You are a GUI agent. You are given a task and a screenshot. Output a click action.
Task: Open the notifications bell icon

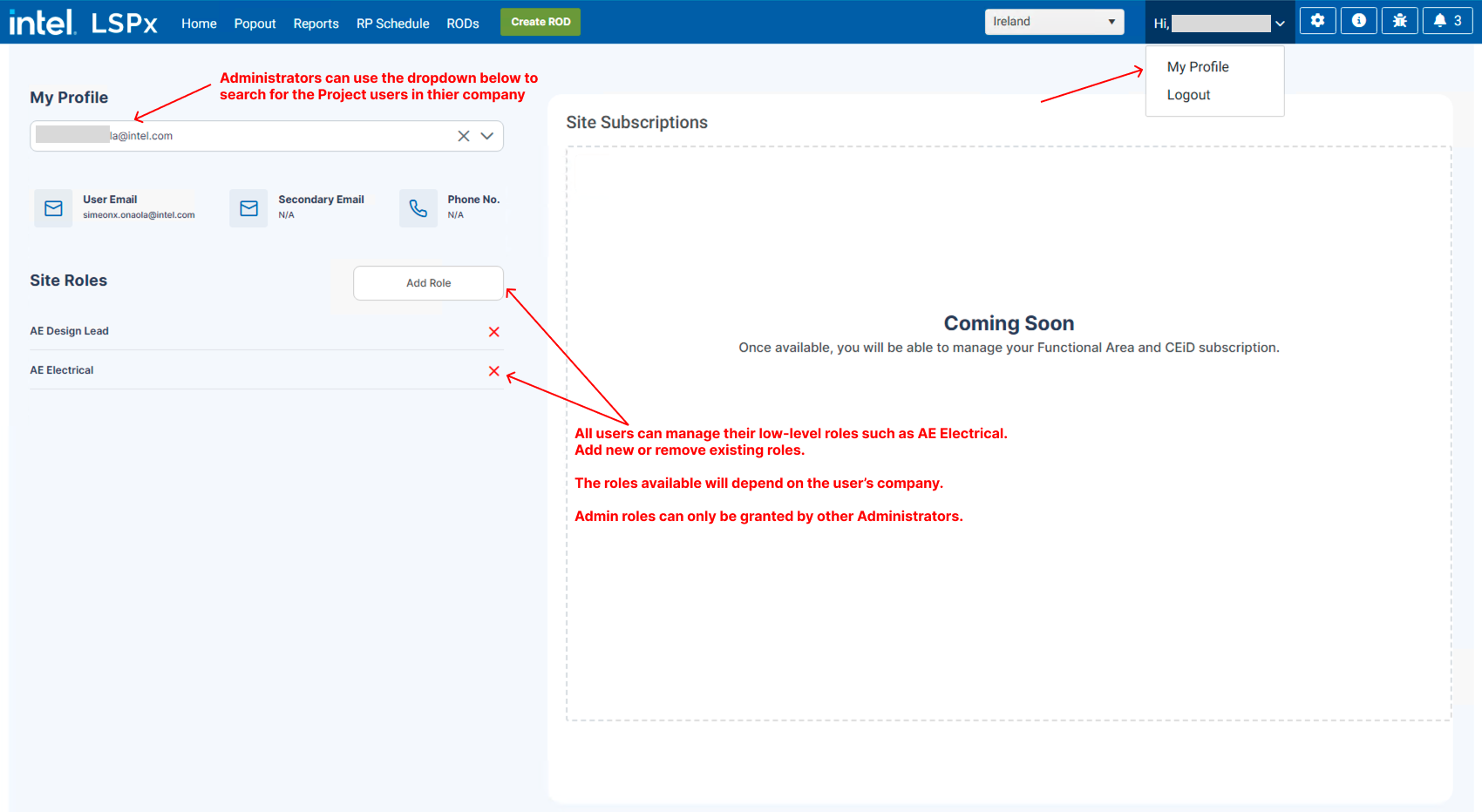[1447, 21]
